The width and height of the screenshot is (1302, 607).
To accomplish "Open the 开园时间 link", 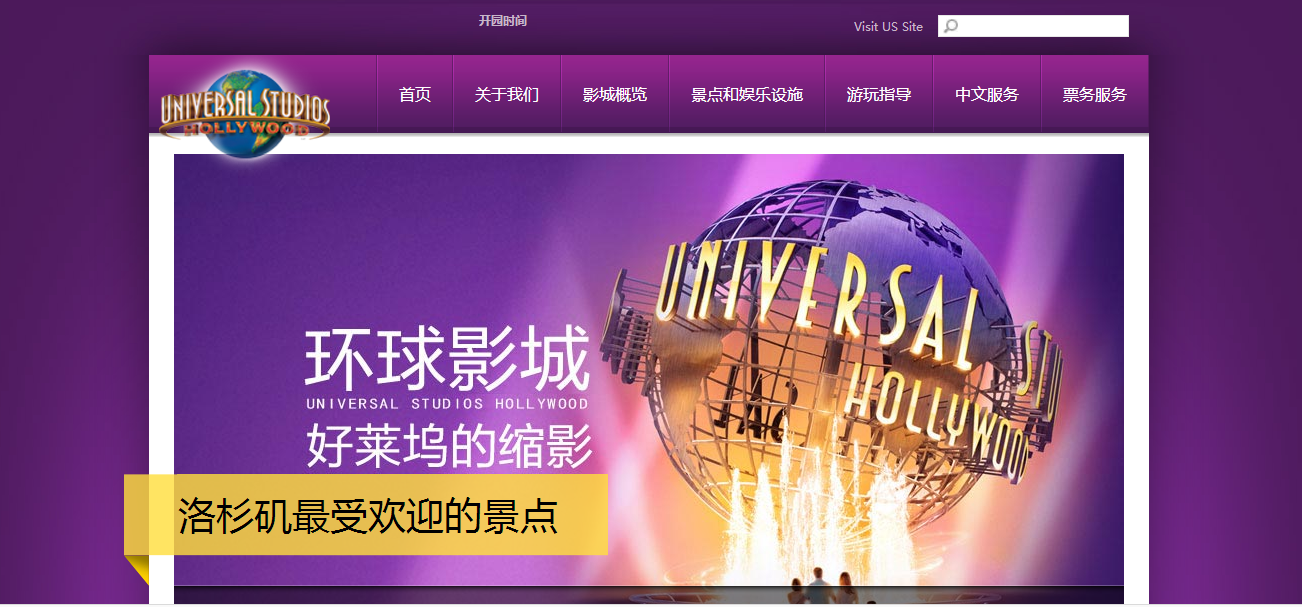I will point(502,21).
